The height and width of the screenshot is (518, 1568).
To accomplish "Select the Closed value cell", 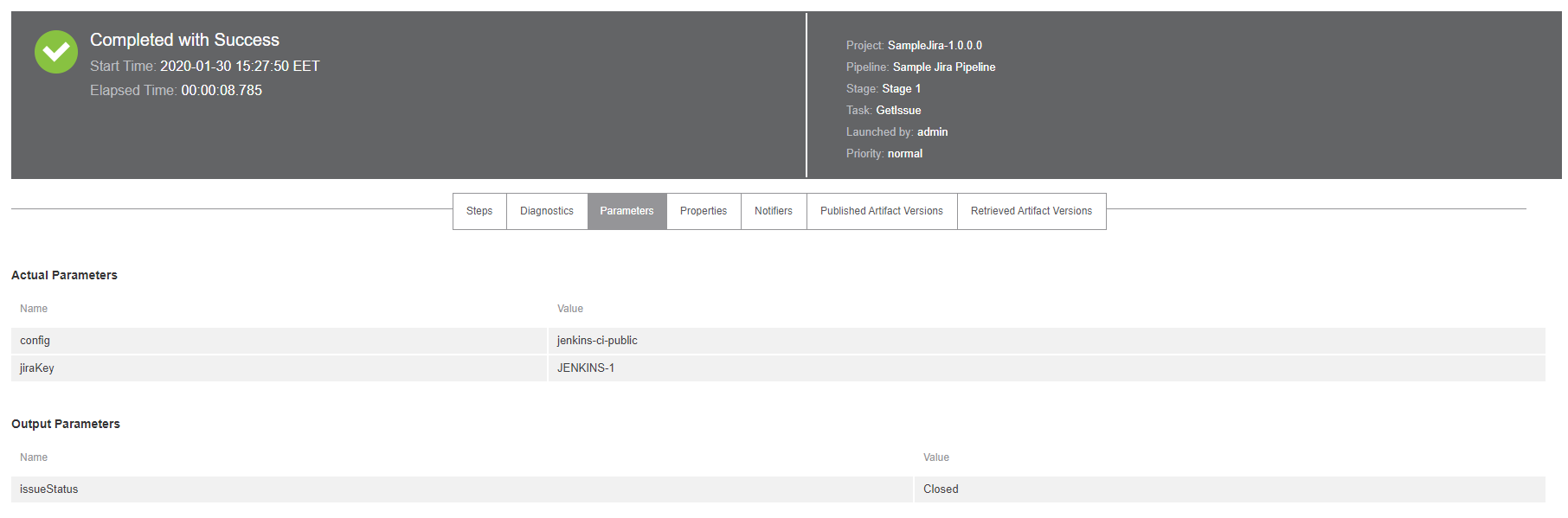I will click(1230, 489).
